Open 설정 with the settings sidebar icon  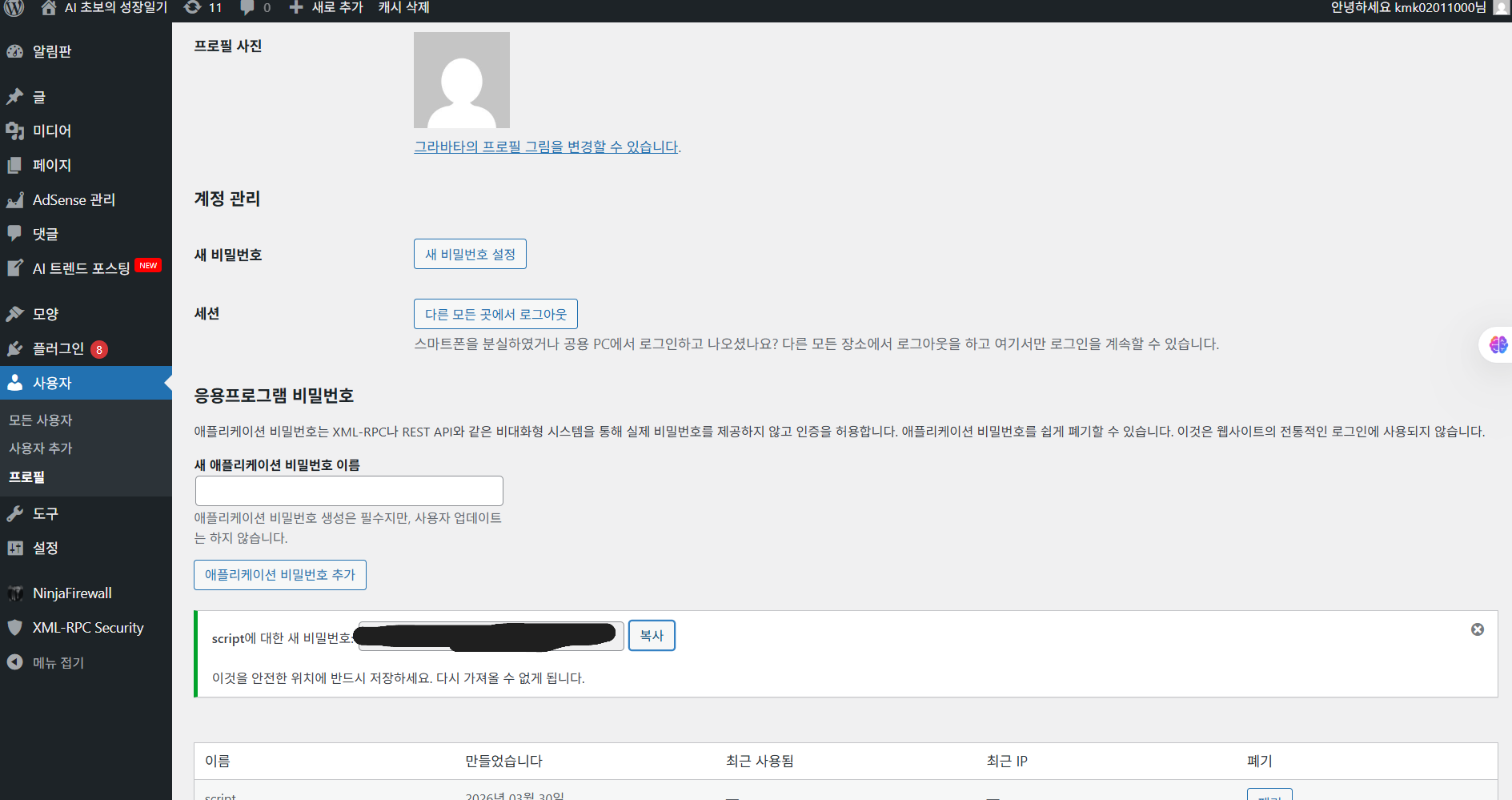point(15,548)
